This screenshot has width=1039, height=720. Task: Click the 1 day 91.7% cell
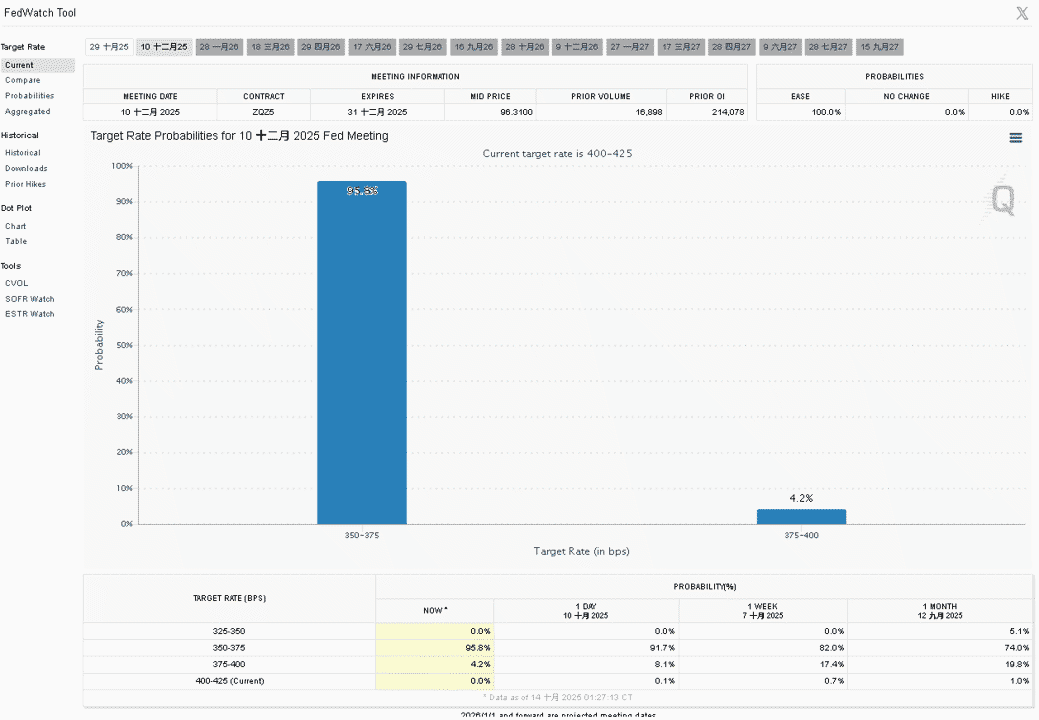click(x=586, y=648)
